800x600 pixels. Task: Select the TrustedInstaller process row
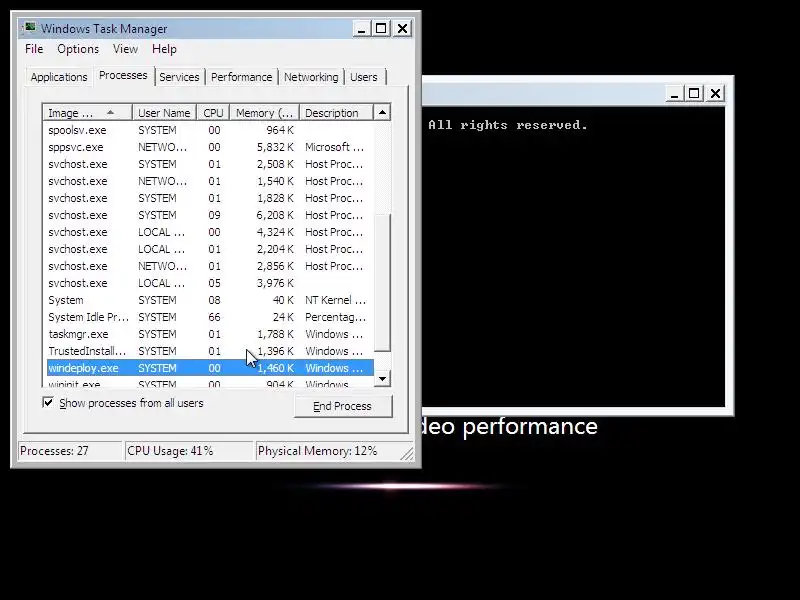(210, 351)
